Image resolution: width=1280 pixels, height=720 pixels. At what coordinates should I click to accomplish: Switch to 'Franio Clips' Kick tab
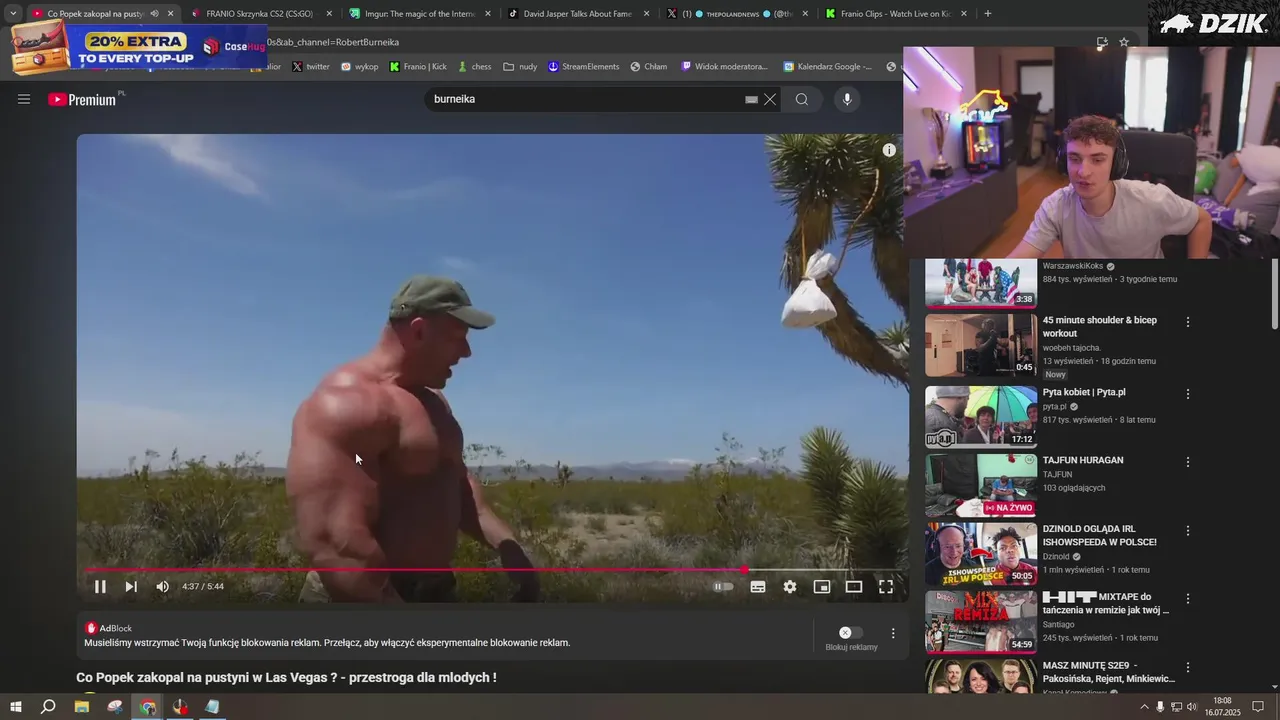click(x=895, y=14)
